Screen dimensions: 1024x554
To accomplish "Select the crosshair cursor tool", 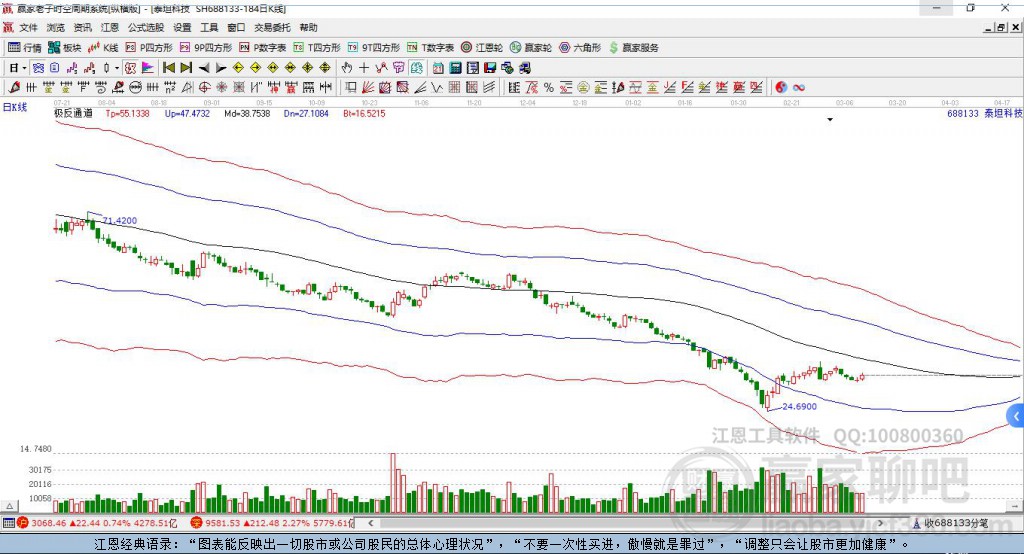I will pos(364,68).
